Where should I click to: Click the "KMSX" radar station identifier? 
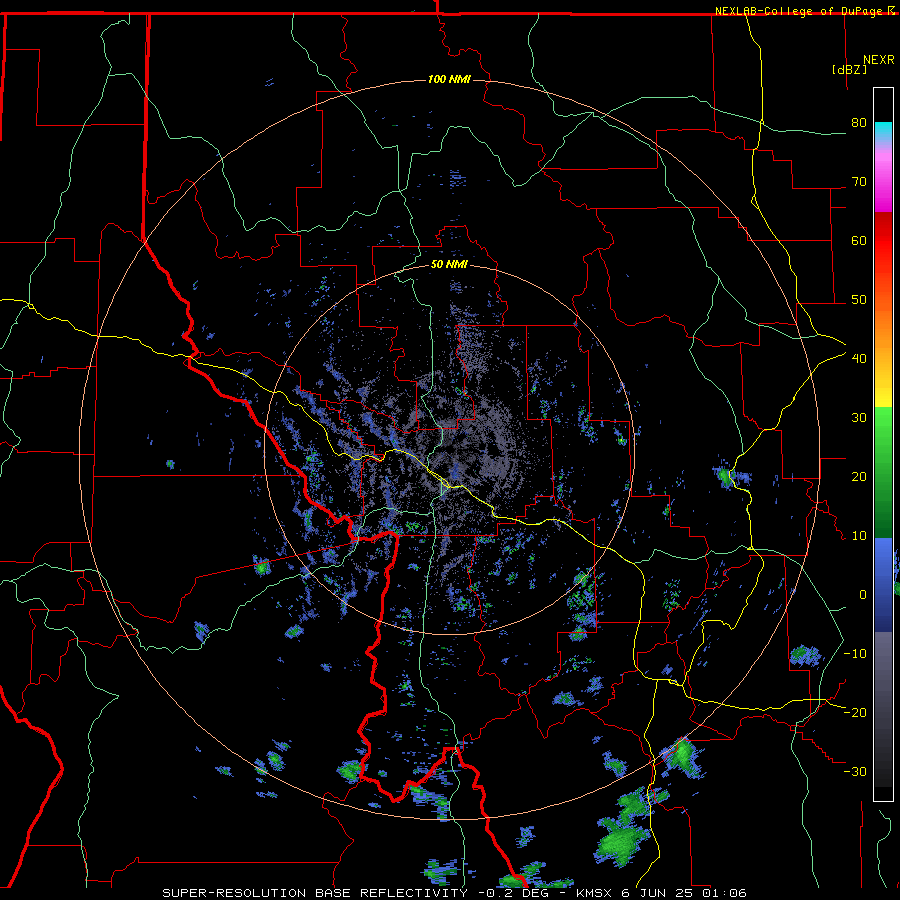594,893
